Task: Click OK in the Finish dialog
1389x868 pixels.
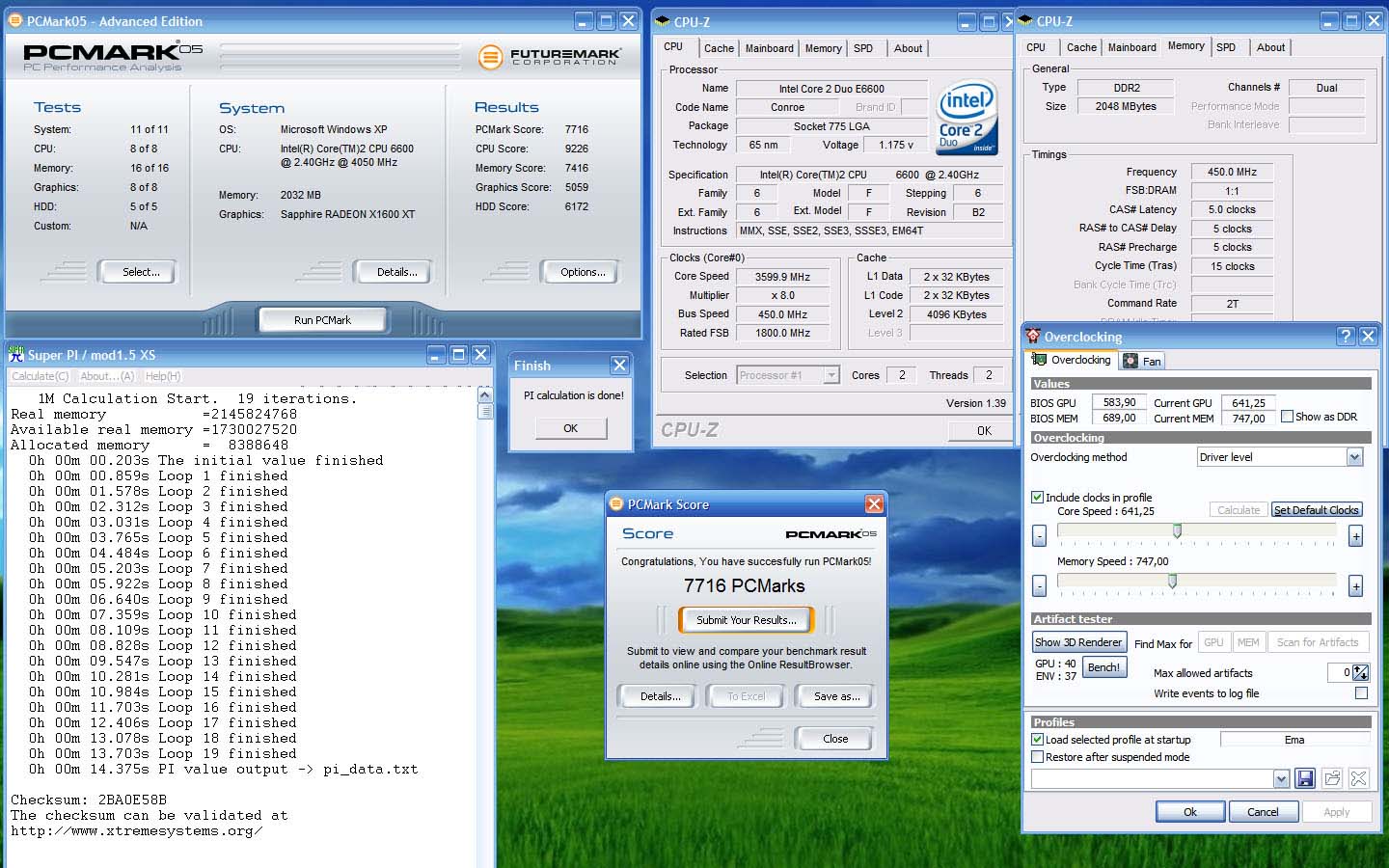Action: click(570, 428)
